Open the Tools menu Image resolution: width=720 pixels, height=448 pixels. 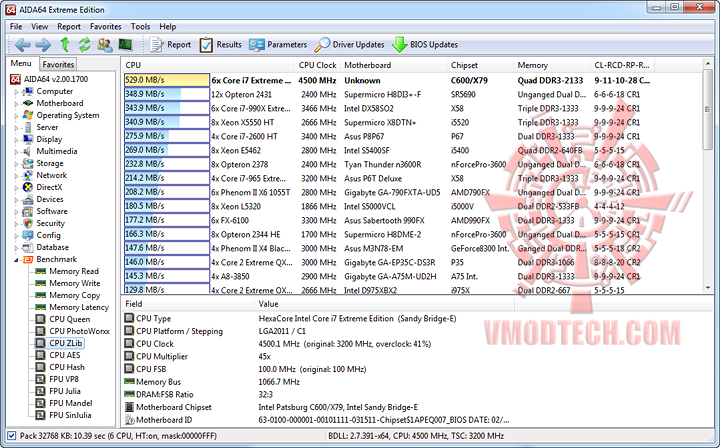(x=140, y=27)
